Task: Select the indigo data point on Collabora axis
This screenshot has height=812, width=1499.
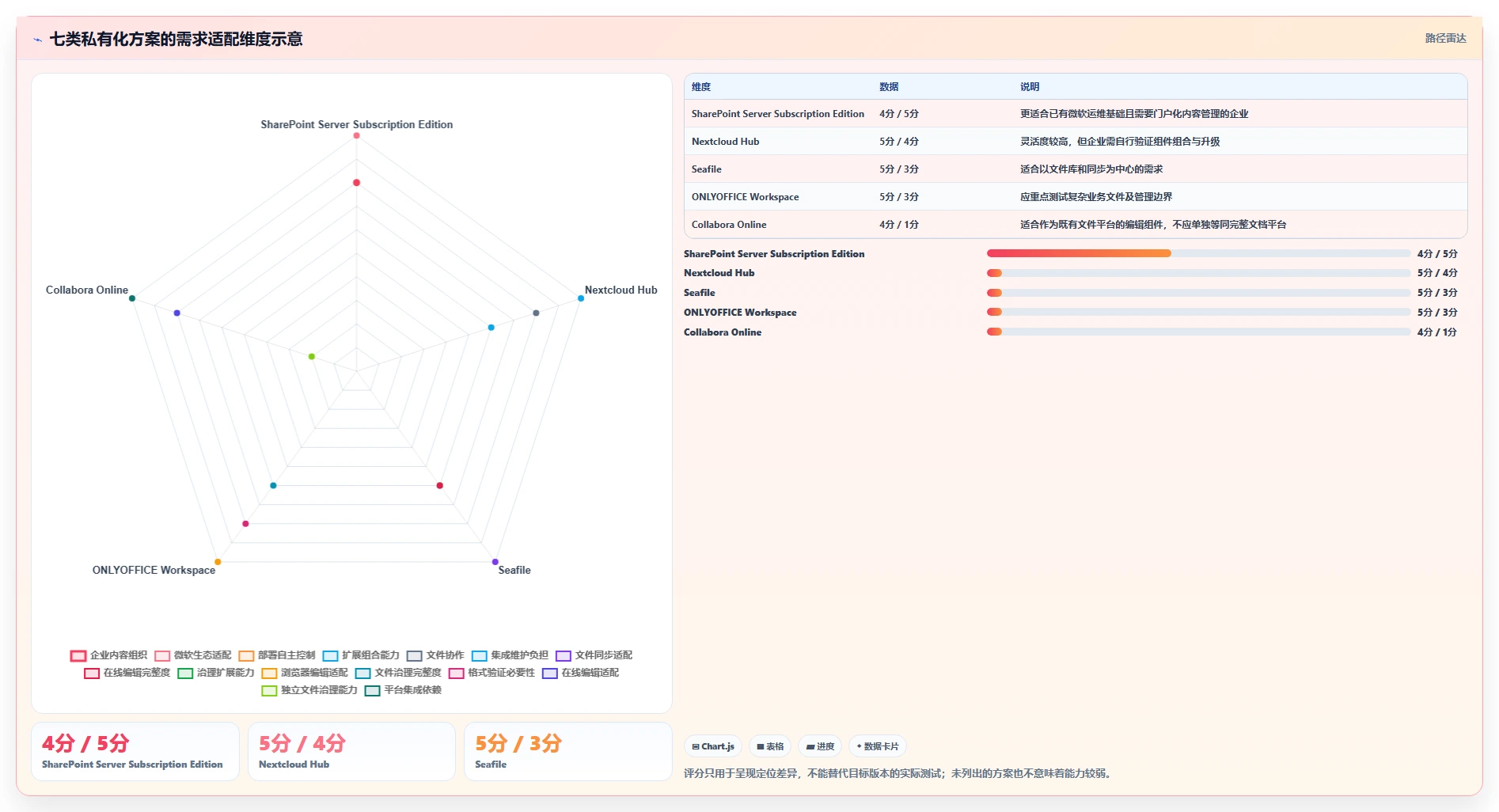Action: [177, 313]
